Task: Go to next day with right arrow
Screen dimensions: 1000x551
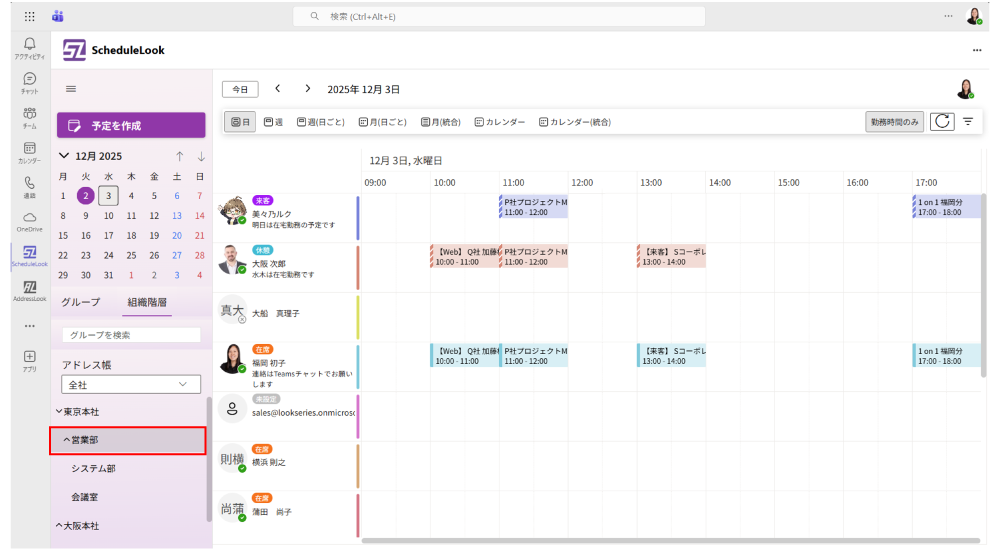Action: (308, 89)
